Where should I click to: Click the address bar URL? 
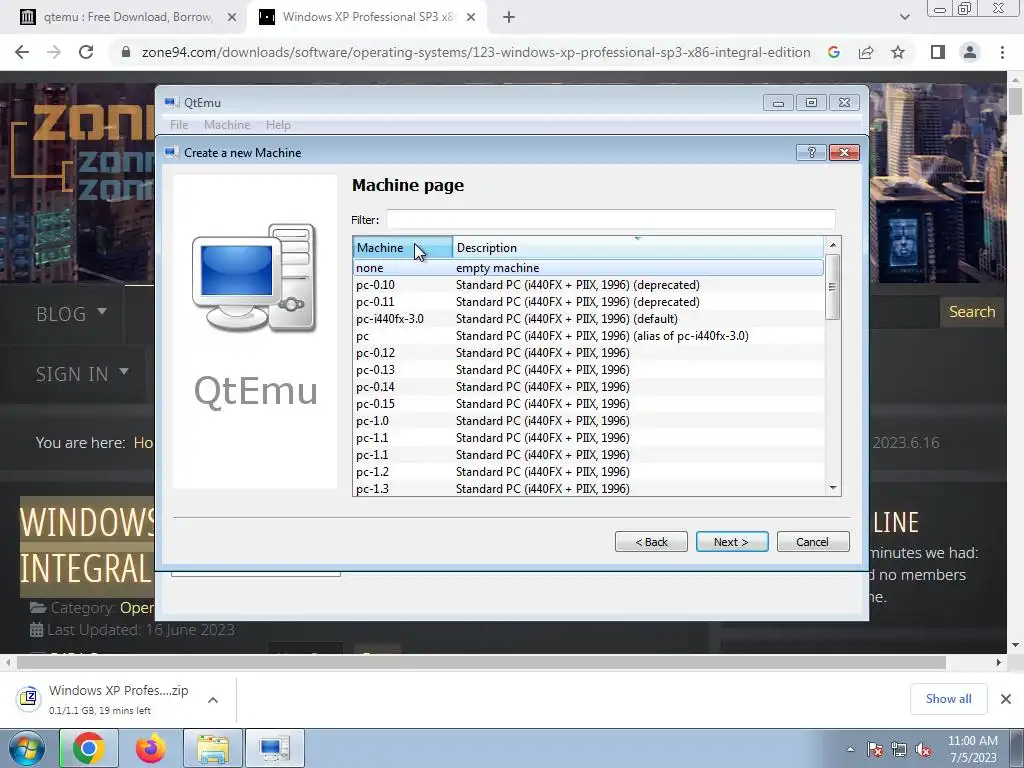(x=475, y=52)
